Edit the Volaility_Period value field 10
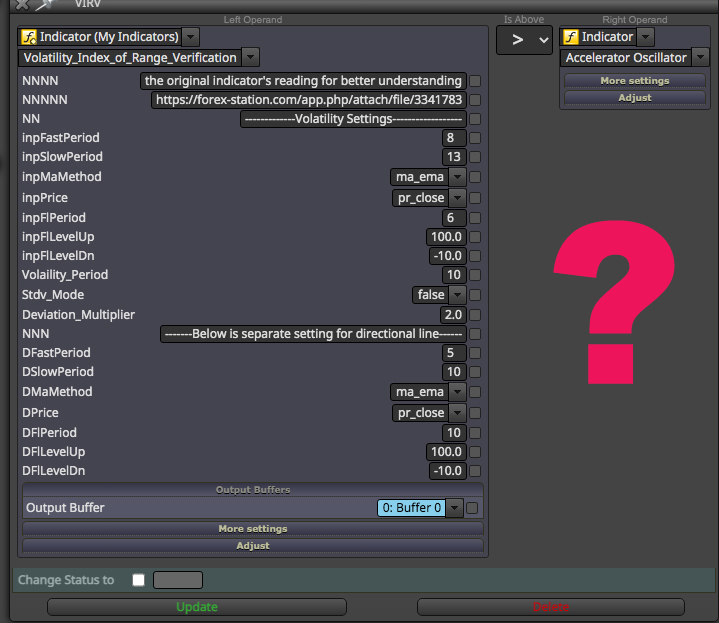Screen dimensions: 719x623 [454, 275]
